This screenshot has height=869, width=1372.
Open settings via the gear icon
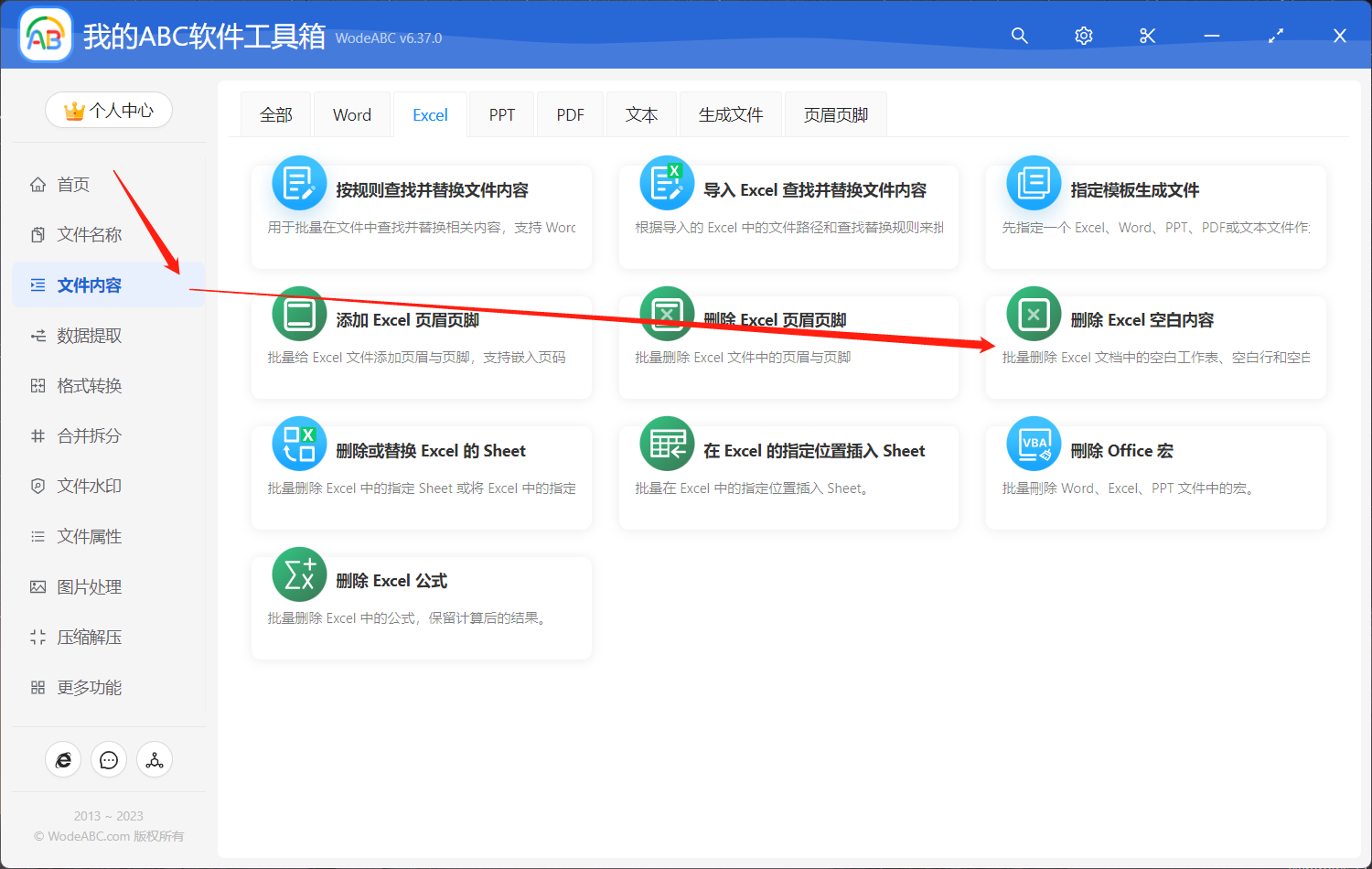pyautogui.click(x=1084, y=36)
